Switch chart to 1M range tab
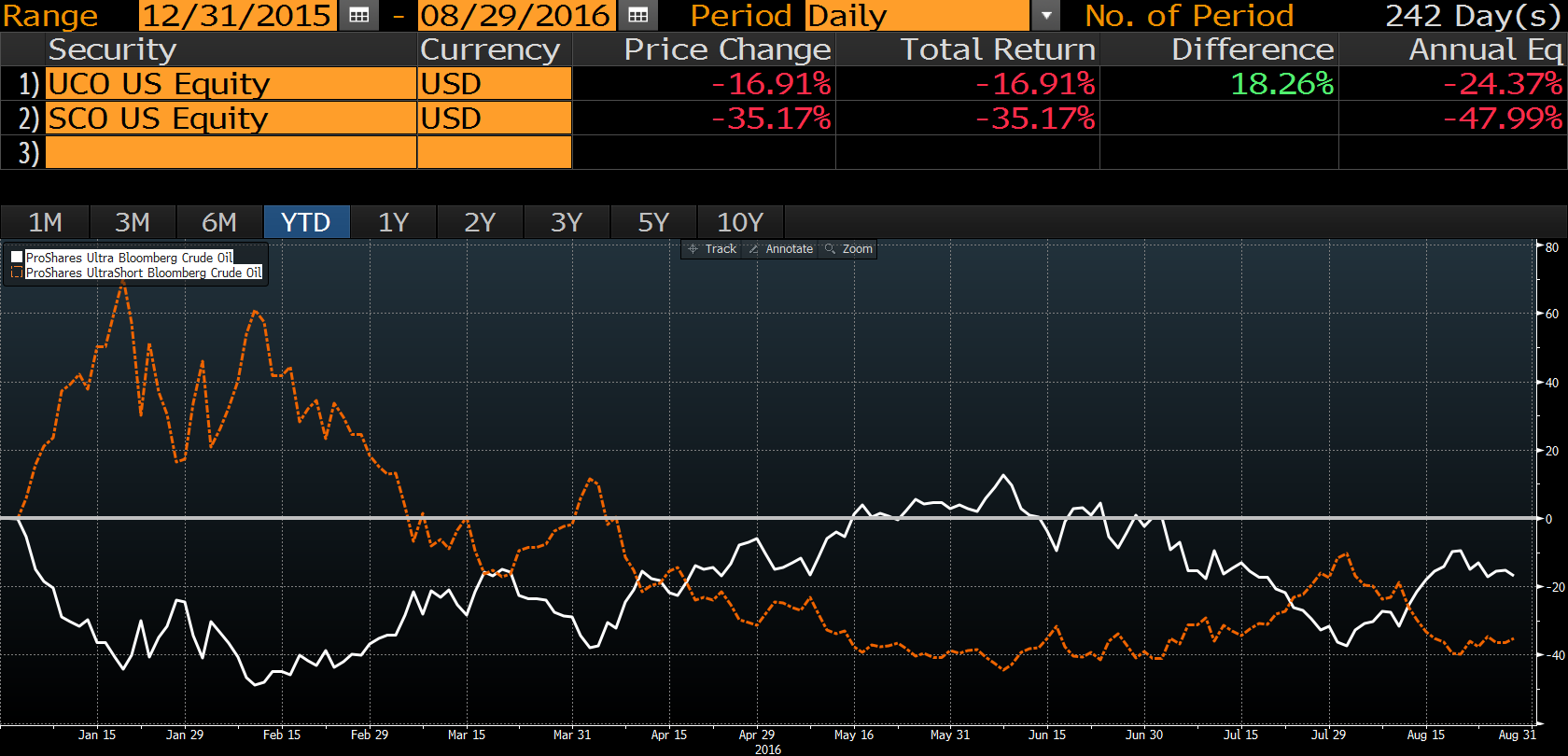Image resolution: width=1568 pixels, height=756 pixels. tap(45, 222)
